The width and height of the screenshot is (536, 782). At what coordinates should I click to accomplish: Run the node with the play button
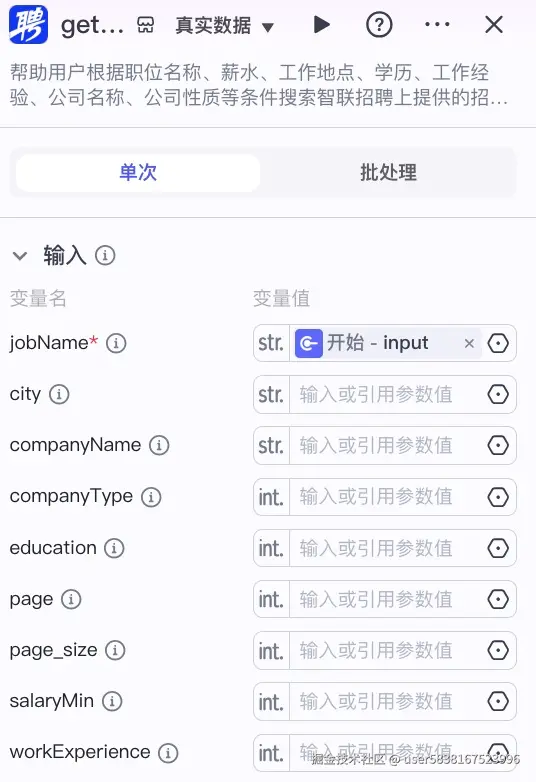pyautogui.click(x=321, y=24)
